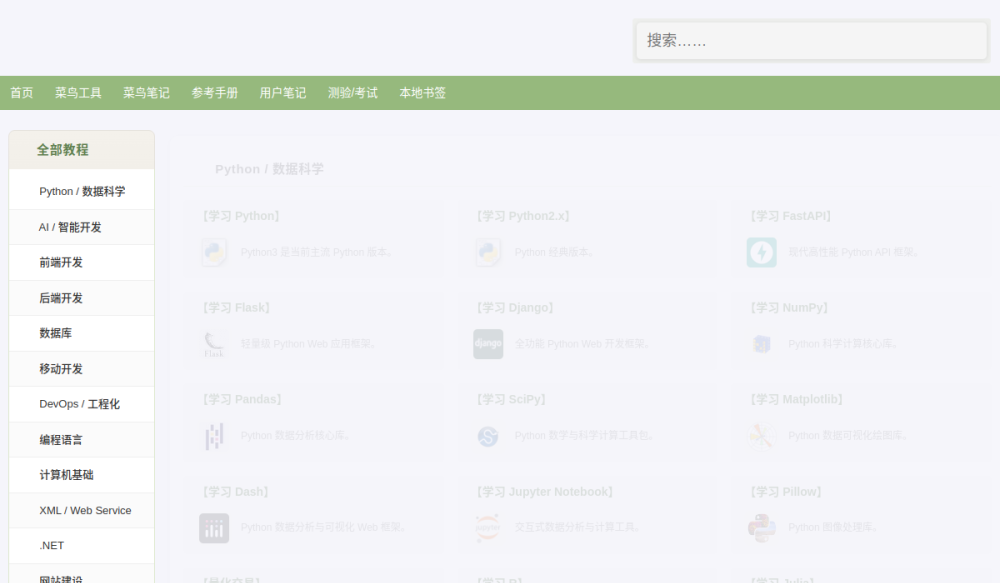Click the Django logo icon
The height and width of the screenshot is (583, 1000).
click(489, 344)
